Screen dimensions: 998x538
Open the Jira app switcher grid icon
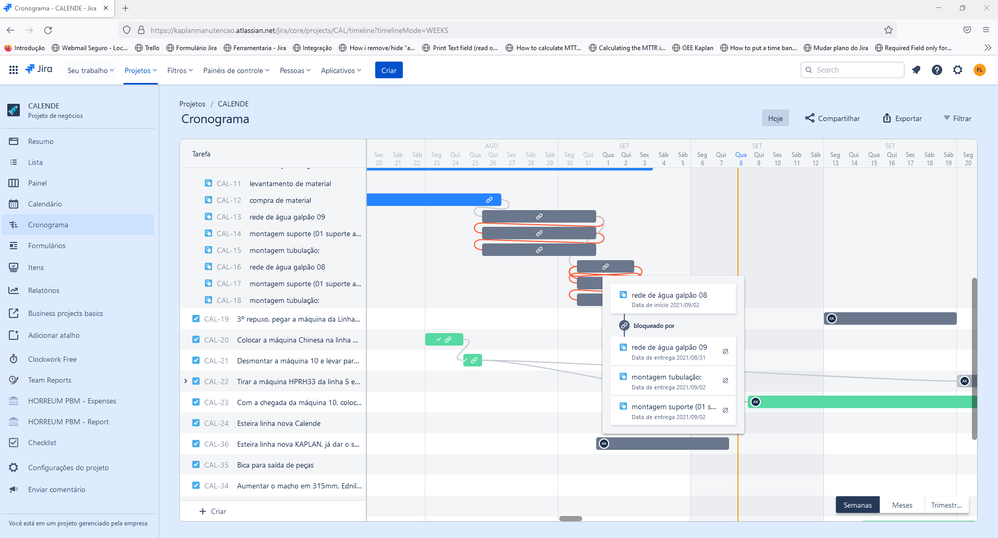[13, 70]
